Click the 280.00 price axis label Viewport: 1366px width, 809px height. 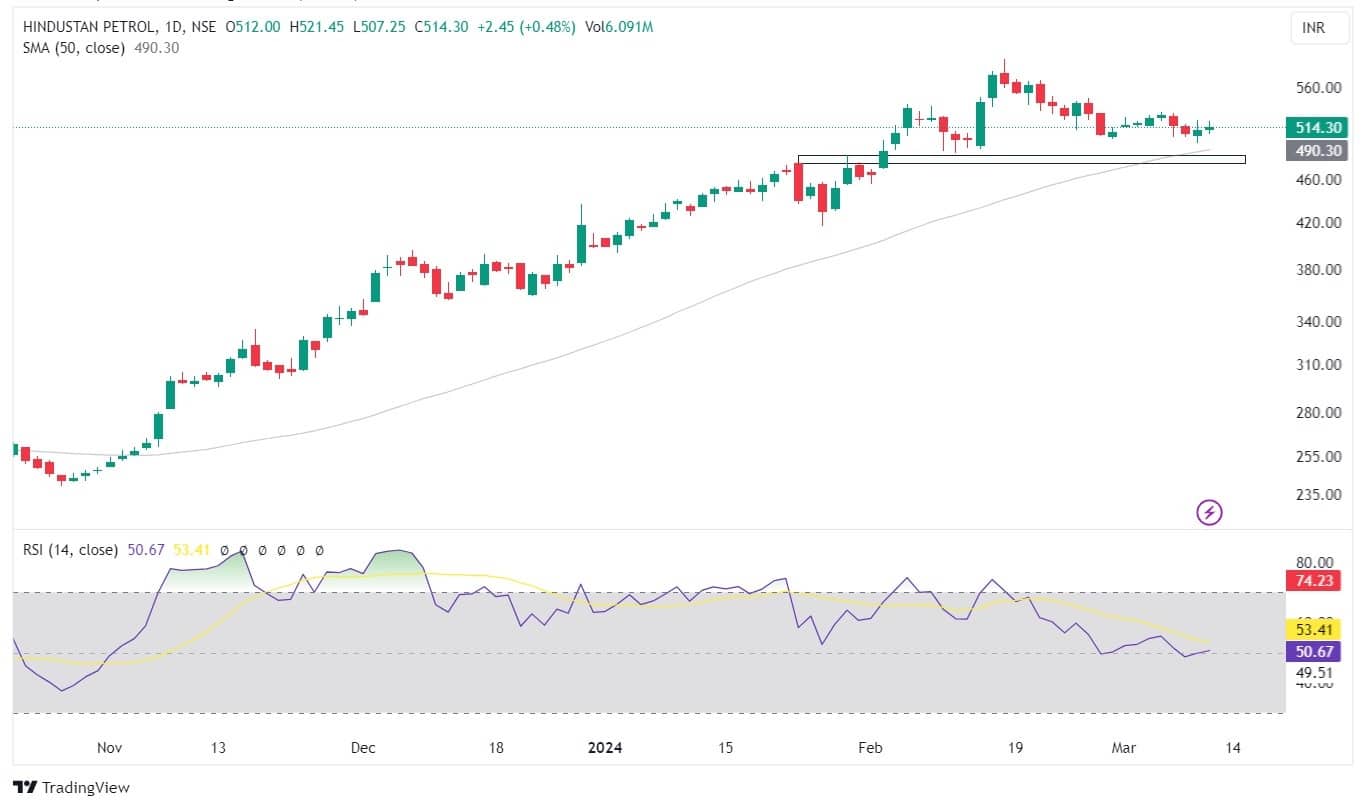pos(1318,413)
